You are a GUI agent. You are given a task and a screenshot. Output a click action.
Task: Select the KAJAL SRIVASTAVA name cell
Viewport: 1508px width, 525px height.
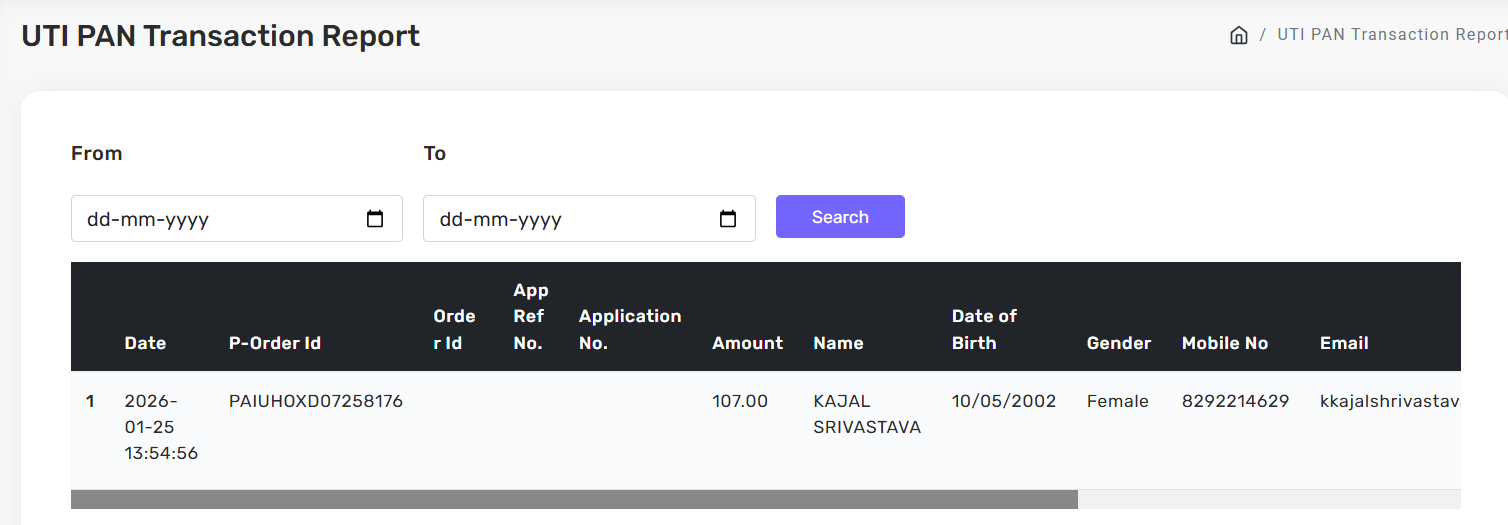[867, 414]
